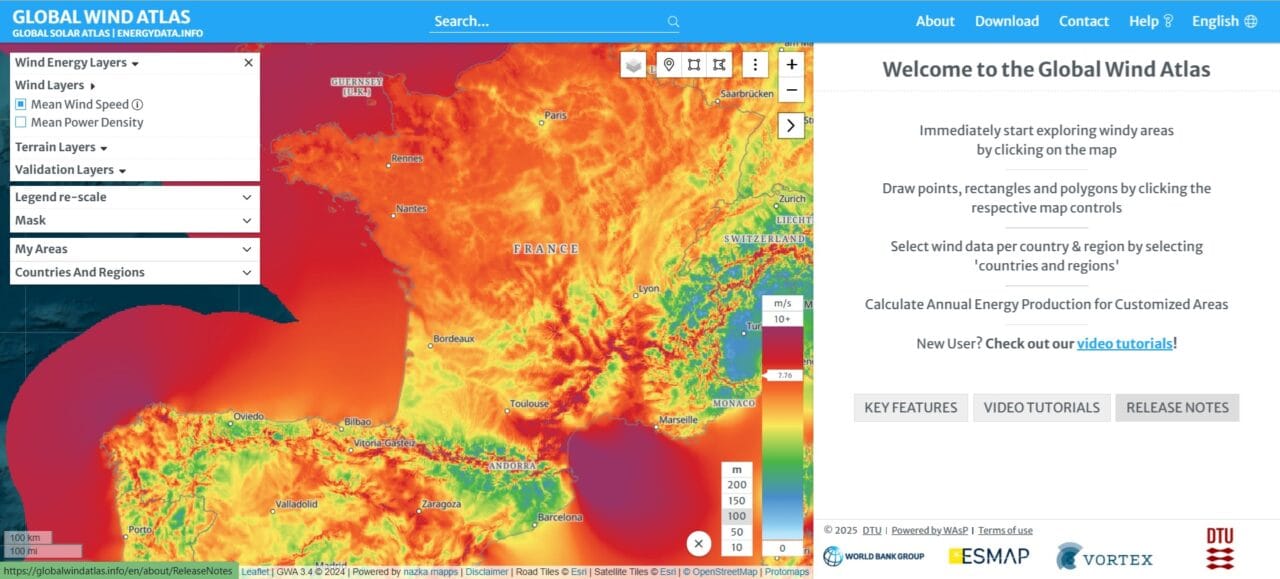Viewport: 1280px width, 579px height.
Task: Open the Download menu
Action: pyautogui.click(x=1006, y=20)
